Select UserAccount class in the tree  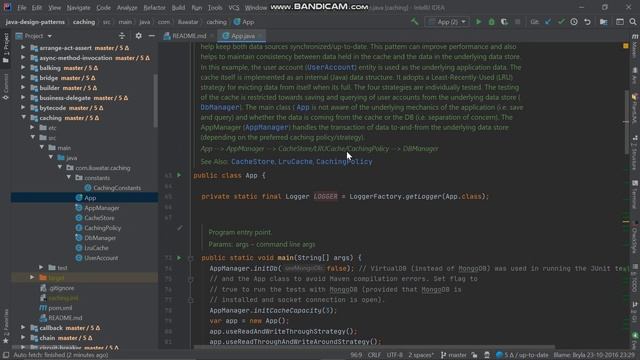tap(101, 258)
